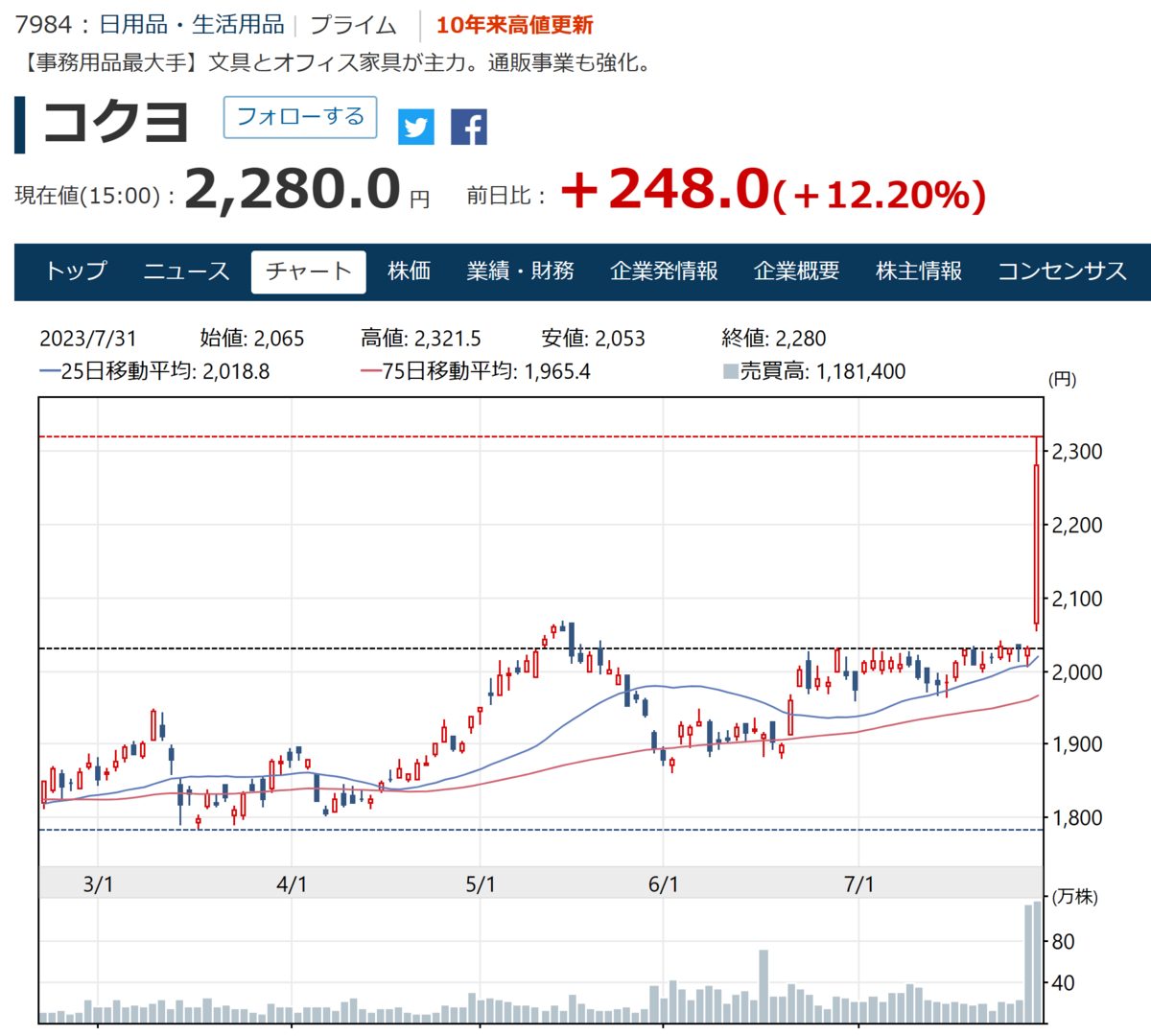Image resolution: width=1151 pixels, height=1036 pixels.
Task: Click the 2,300 price axis label
Action: pos(1077,452)
